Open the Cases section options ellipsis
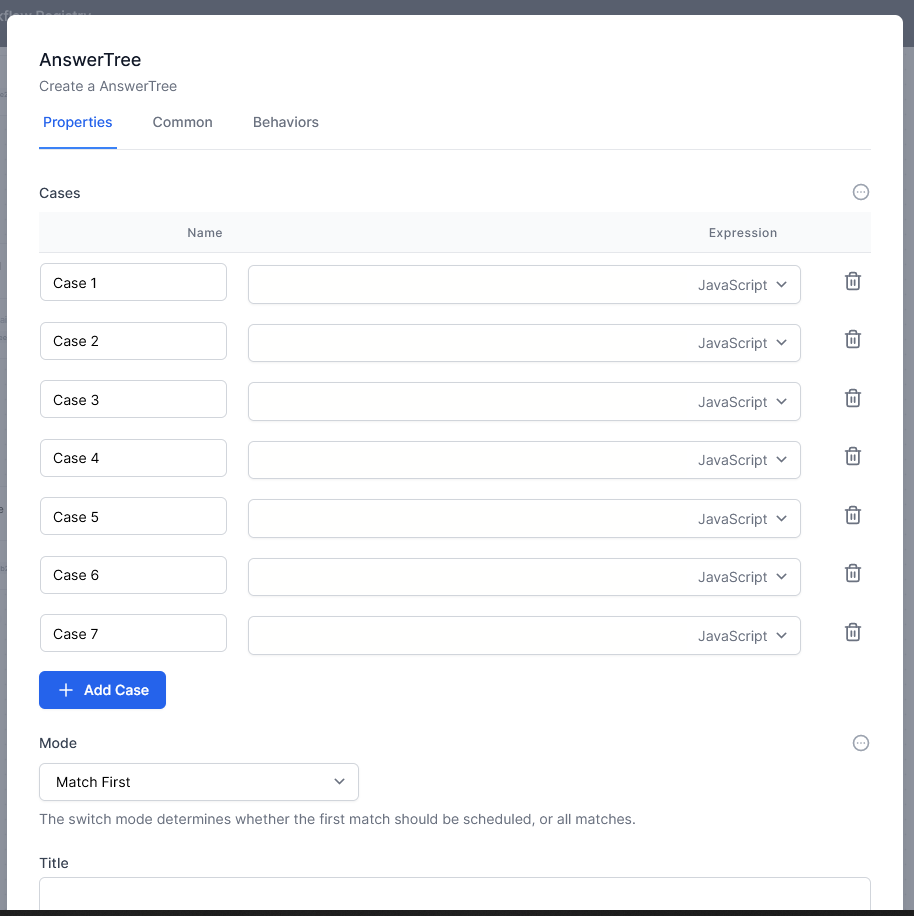914x916 pixels. click(861, 192)
